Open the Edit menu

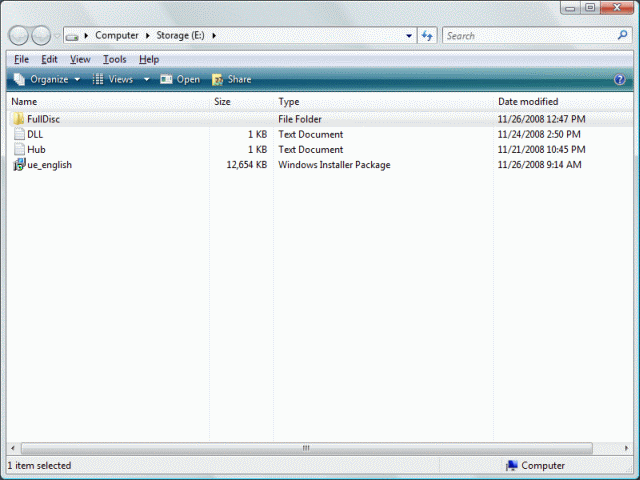pos(49,60)
